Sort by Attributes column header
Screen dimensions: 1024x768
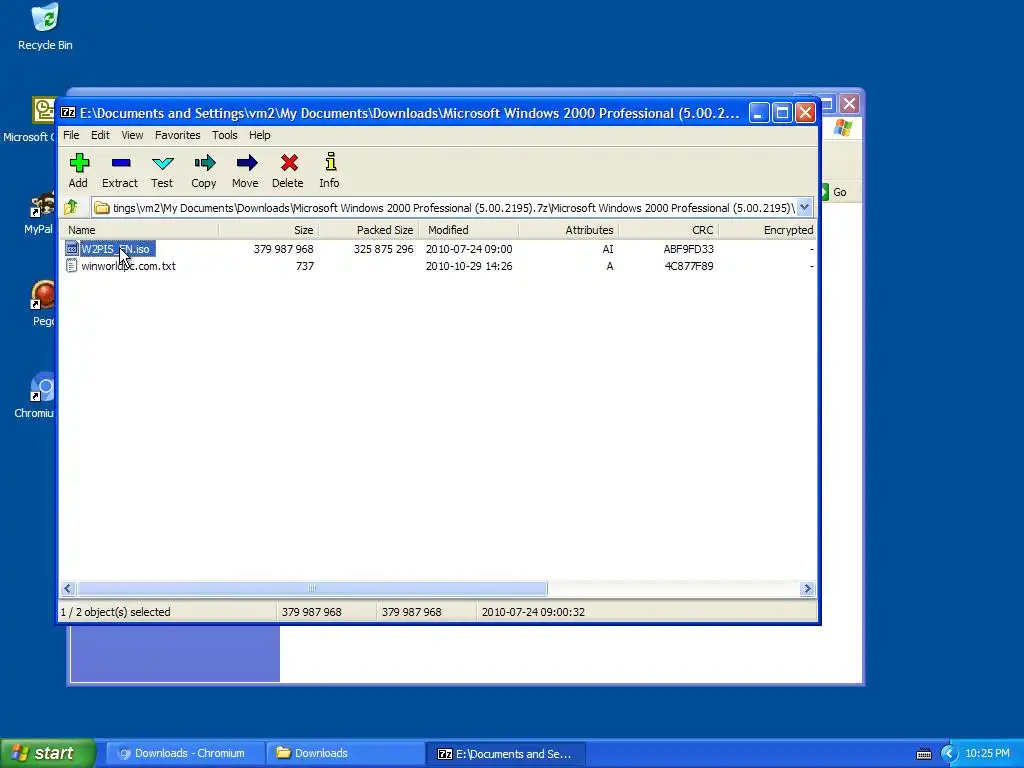pos(569,230)
